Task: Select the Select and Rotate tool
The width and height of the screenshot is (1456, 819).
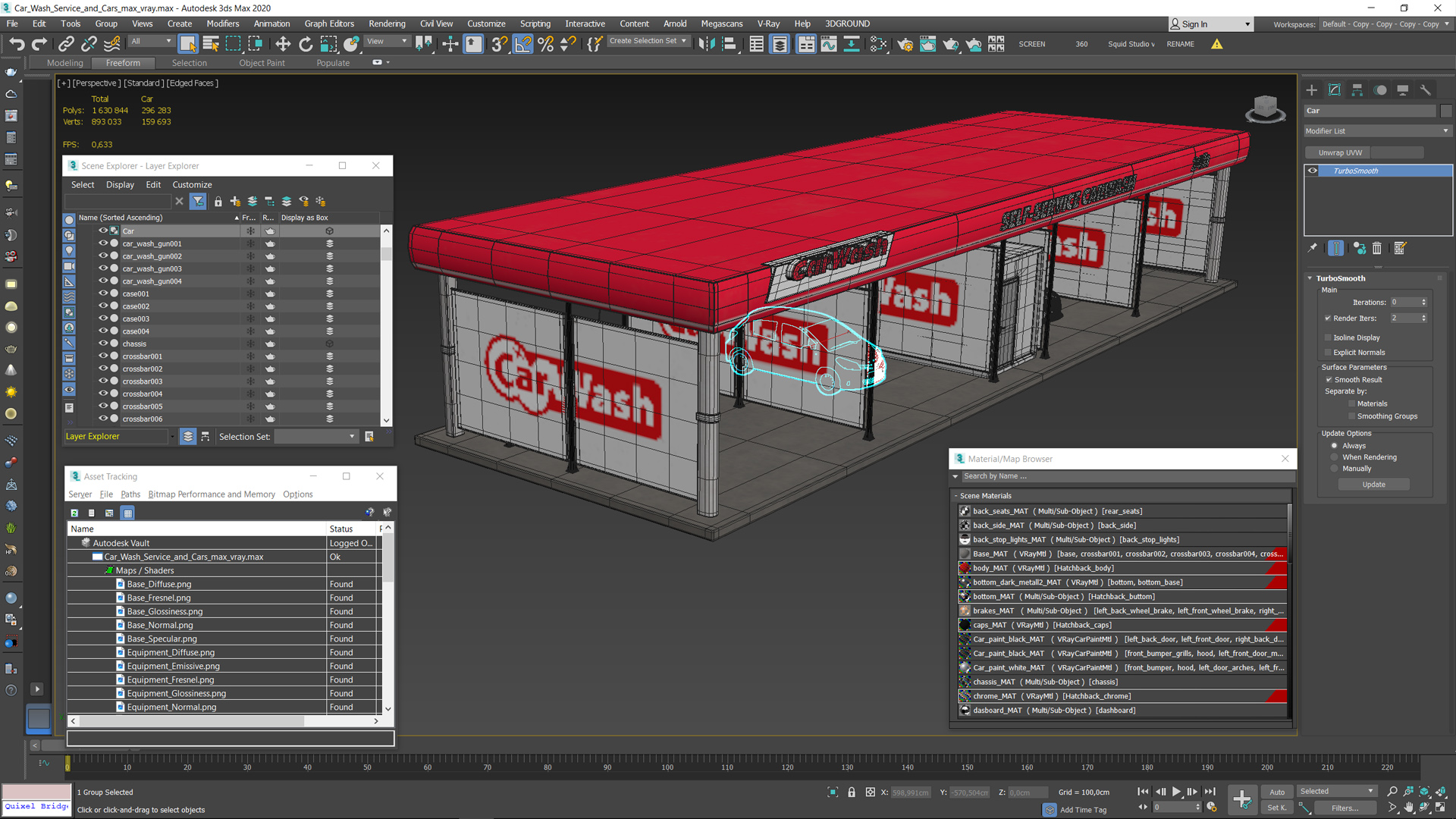Action: click(x=306, y=44)
